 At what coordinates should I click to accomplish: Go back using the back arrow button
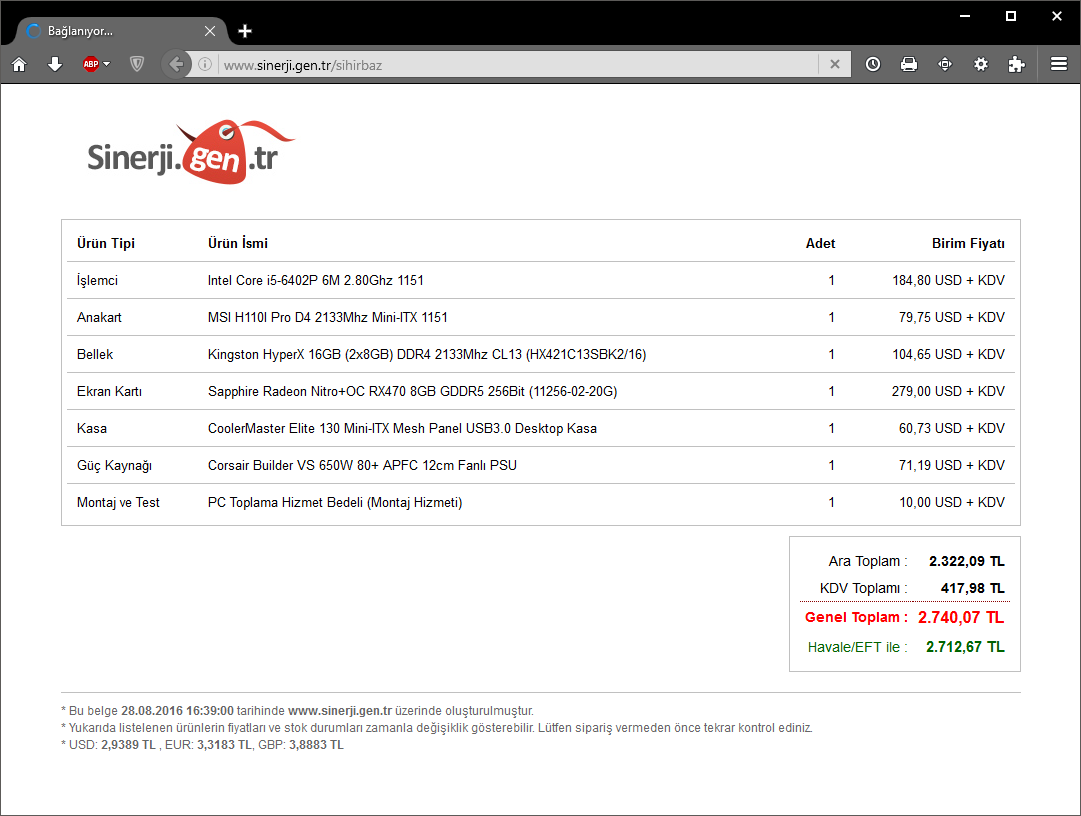coord(177,64)
